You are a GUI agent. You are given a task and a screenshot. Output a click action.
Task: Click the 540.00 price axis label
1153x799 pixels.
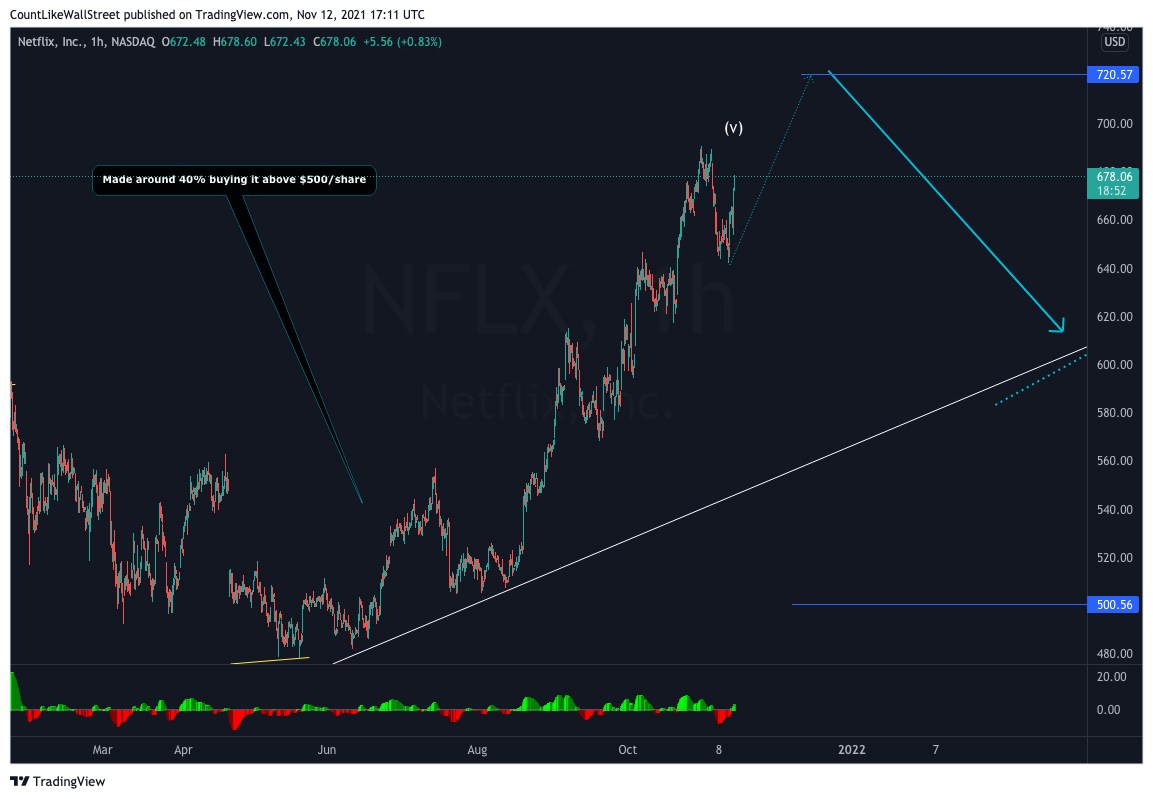click(x=1115, y=509)
